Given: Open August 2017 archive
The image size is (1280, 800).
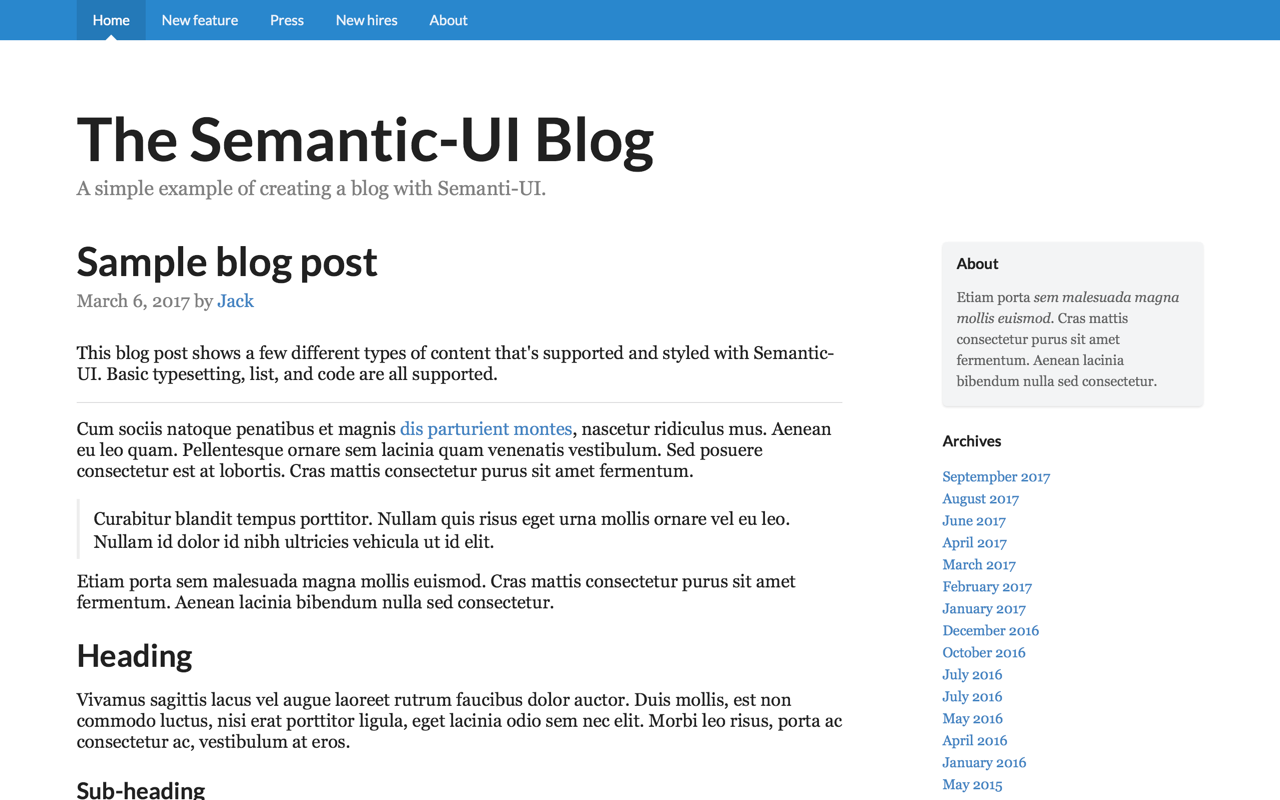Looking at the screenshot, I should point(980,499).
